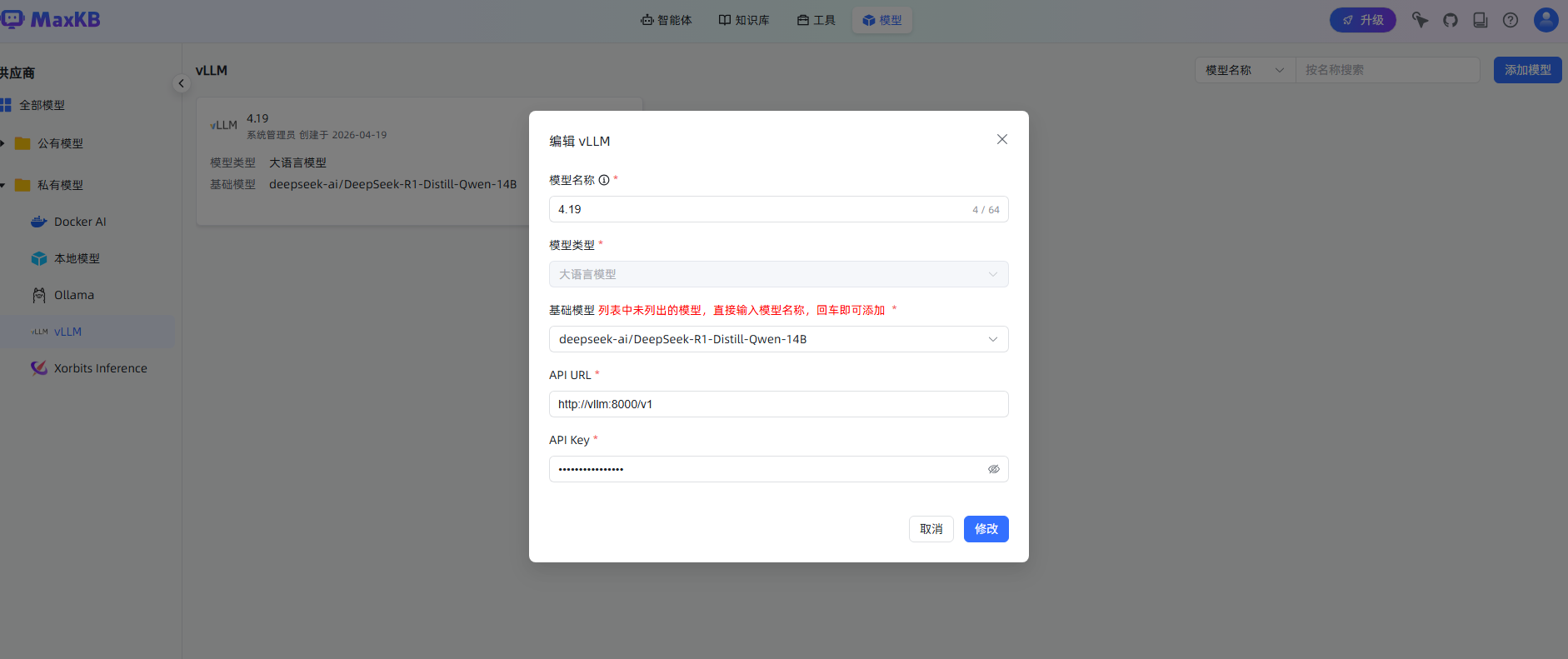This screenshot has height=659, width=1568.
Task: Click the 私有模型 folder icon
Action: click(22, 185)
